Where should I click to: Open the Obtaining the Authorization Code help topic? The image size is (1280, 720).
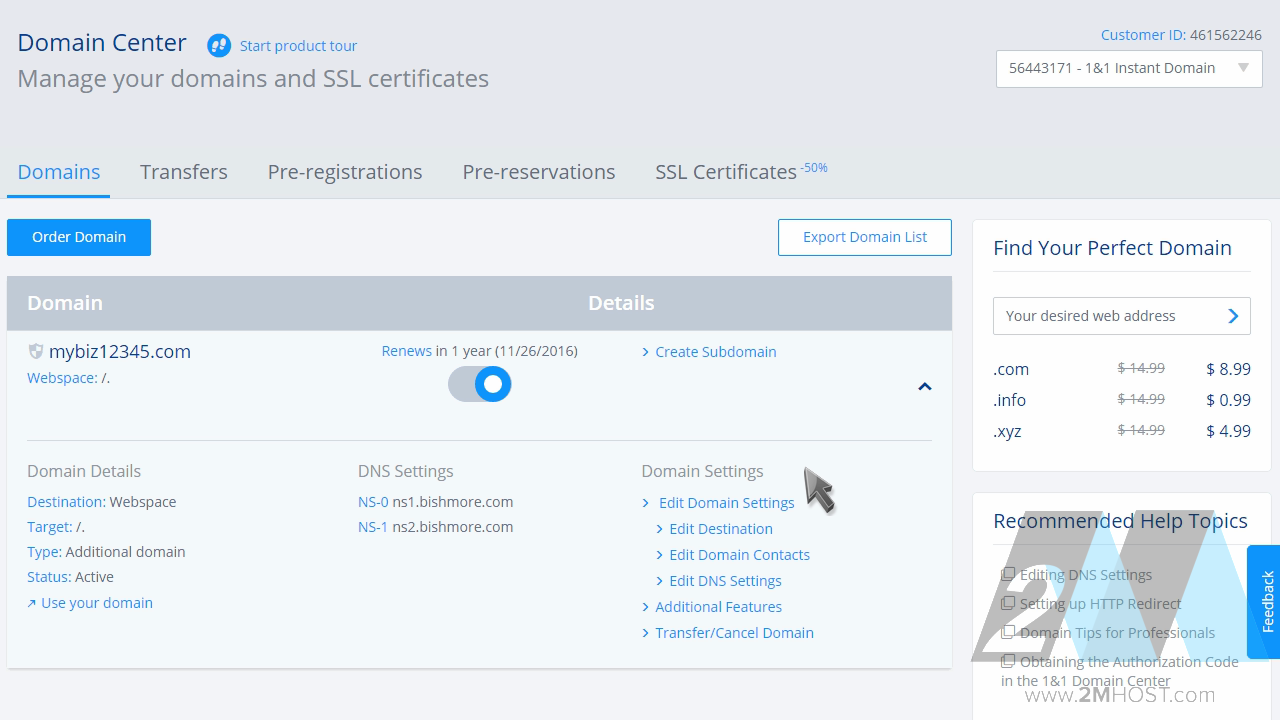pos(1120,671)
